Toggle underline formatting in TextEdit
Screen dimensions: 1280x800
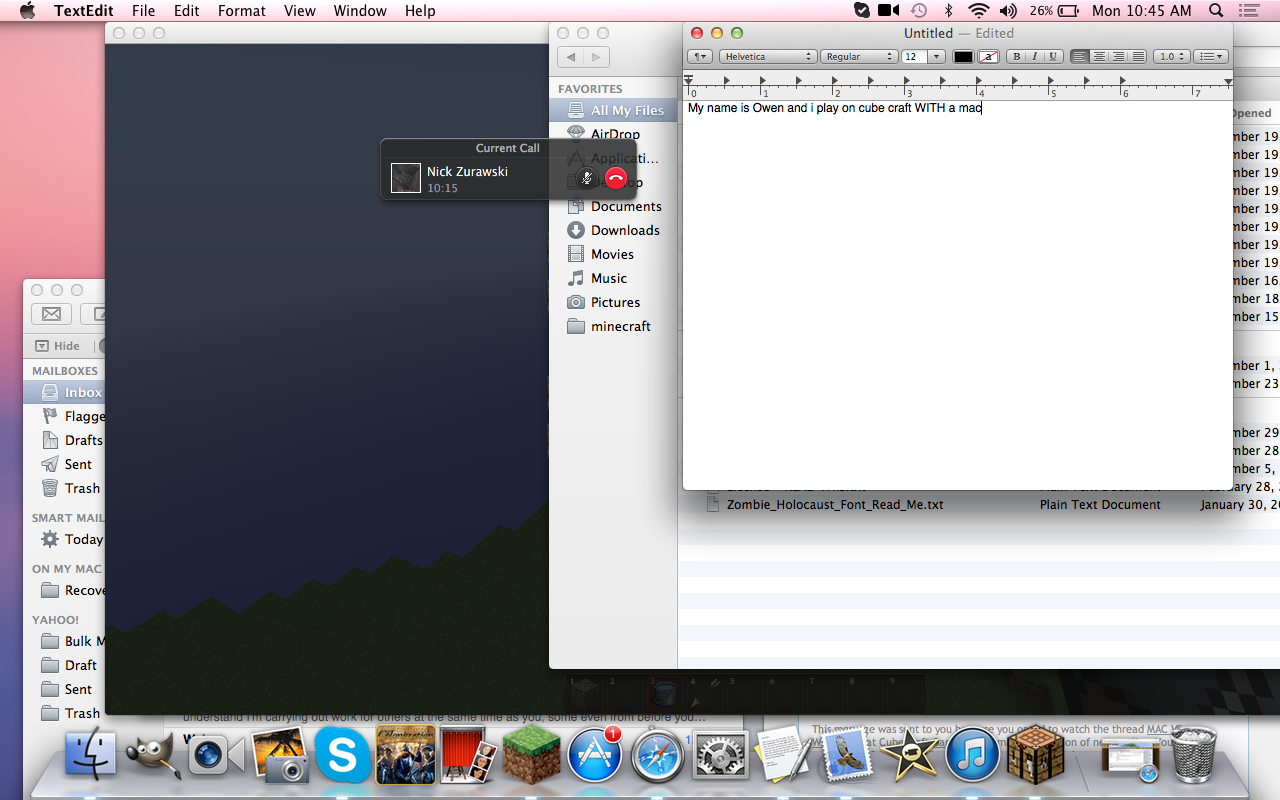pos(1052,57)
